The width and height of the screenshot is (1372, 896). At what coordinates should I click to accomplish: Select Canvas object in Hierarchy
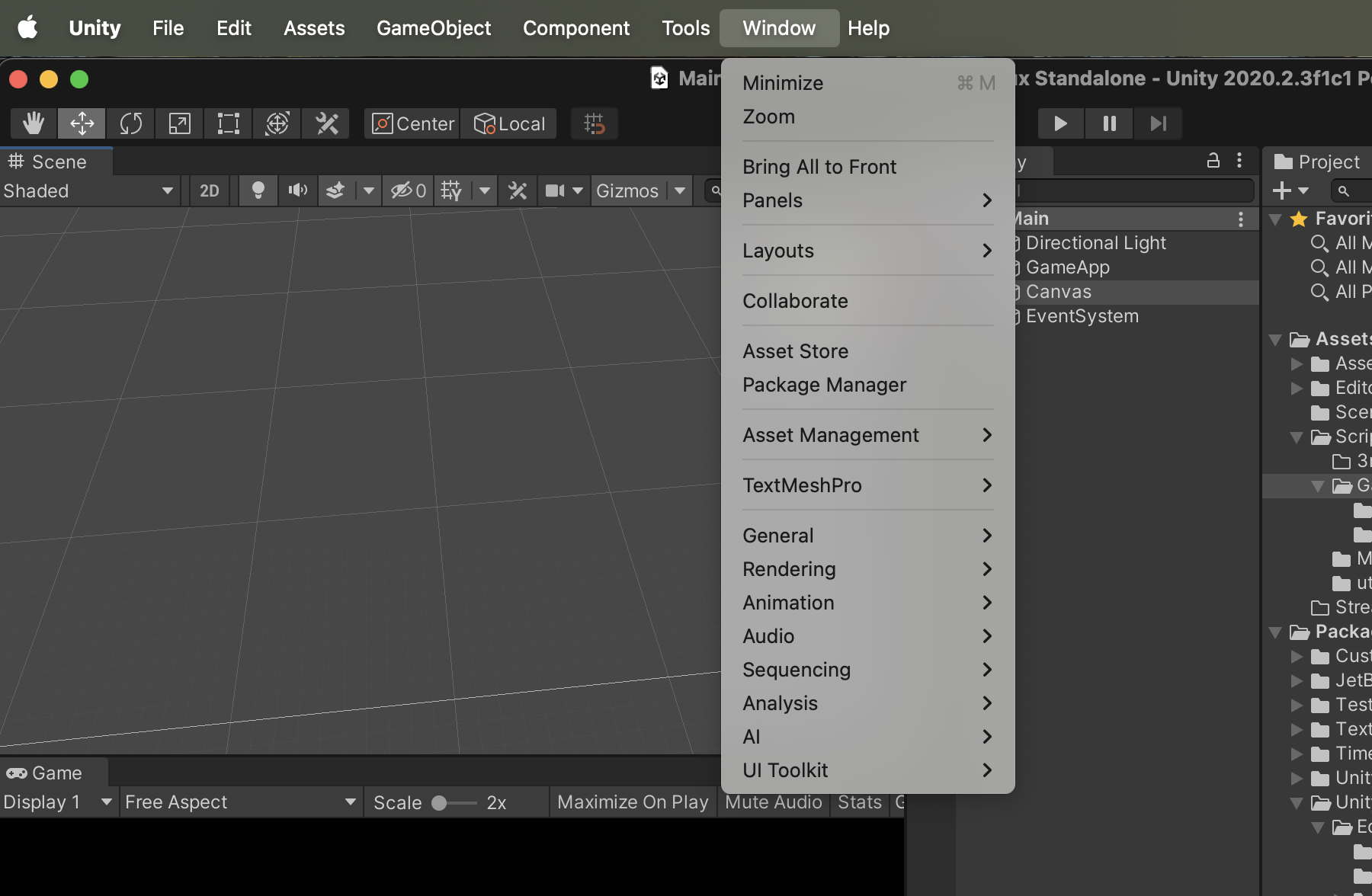[1059, 292]
